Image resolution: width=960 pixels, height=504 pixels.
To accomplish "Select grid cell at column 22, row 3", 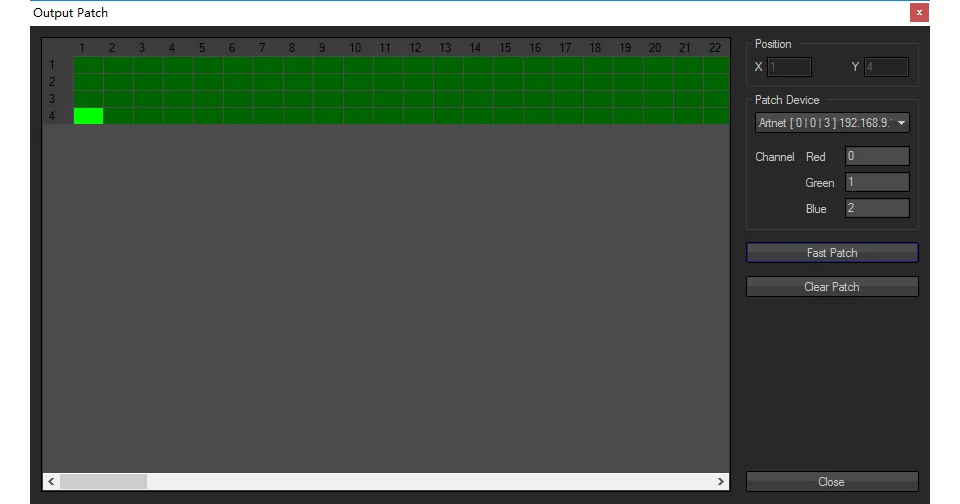I will pyautogui.click(x=716, y=99).
